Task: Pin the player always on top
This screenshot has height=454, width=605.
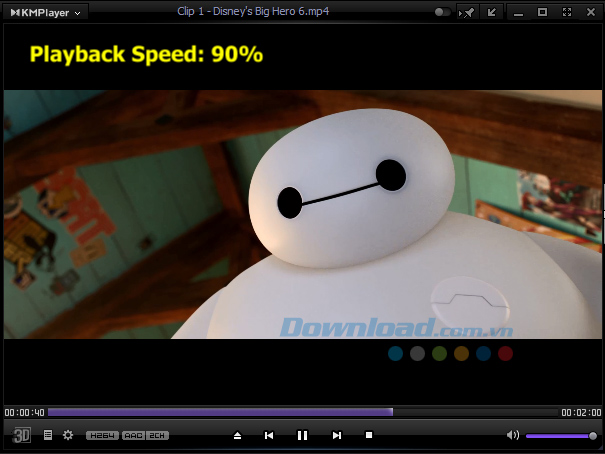Action: pyautogui.click(x=468, y=13)
